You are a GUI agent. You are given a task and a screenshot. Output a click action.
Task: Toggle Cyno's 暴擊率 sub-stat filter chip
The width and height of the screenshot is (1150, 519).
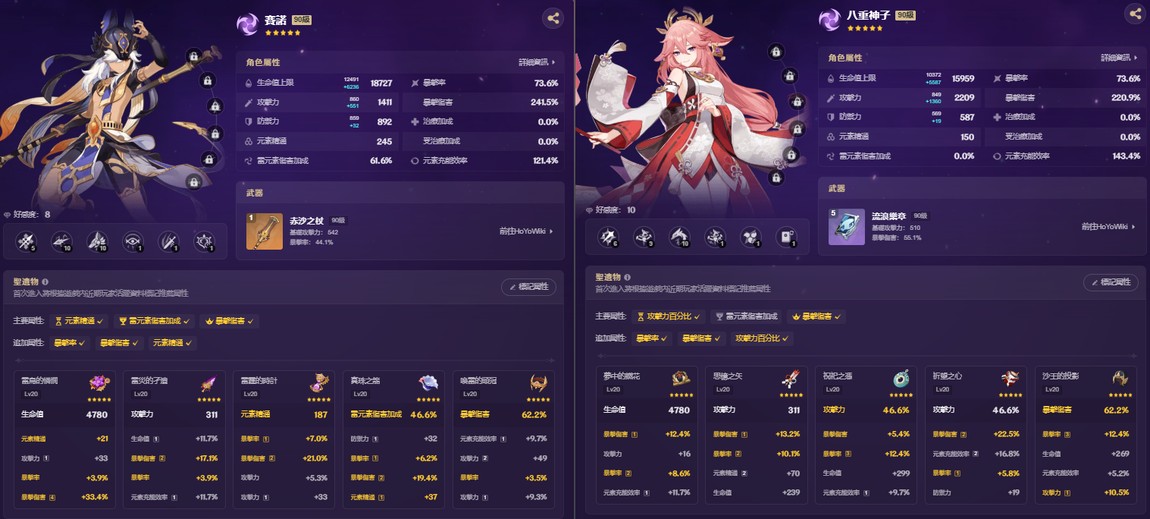tap(69, 342)
